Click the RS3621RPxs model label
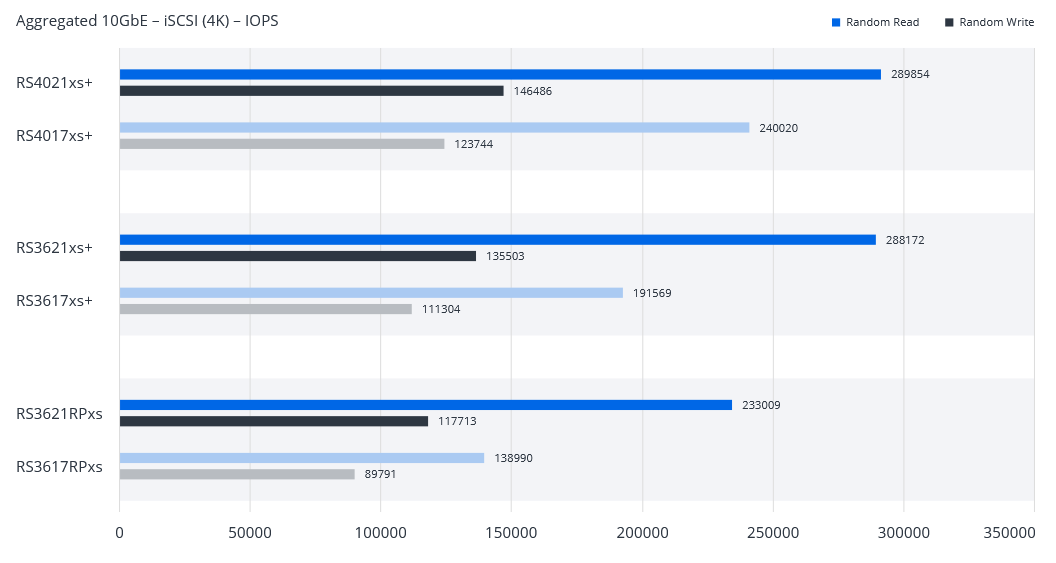The width and height of the screenshot is (1056, 563). (59, 413)
